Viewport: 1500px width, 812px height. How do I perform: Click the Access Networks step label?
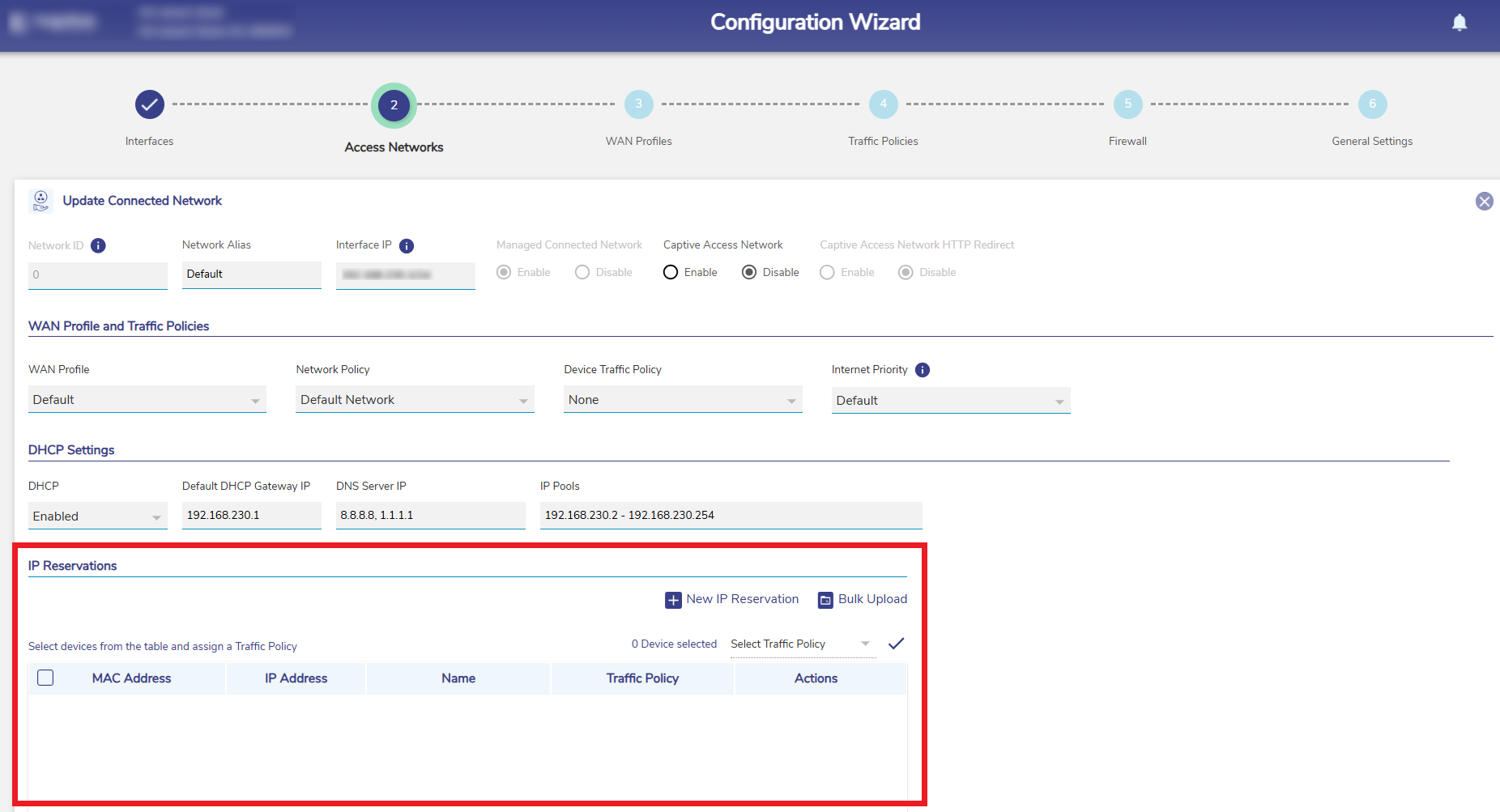(394, 147)
